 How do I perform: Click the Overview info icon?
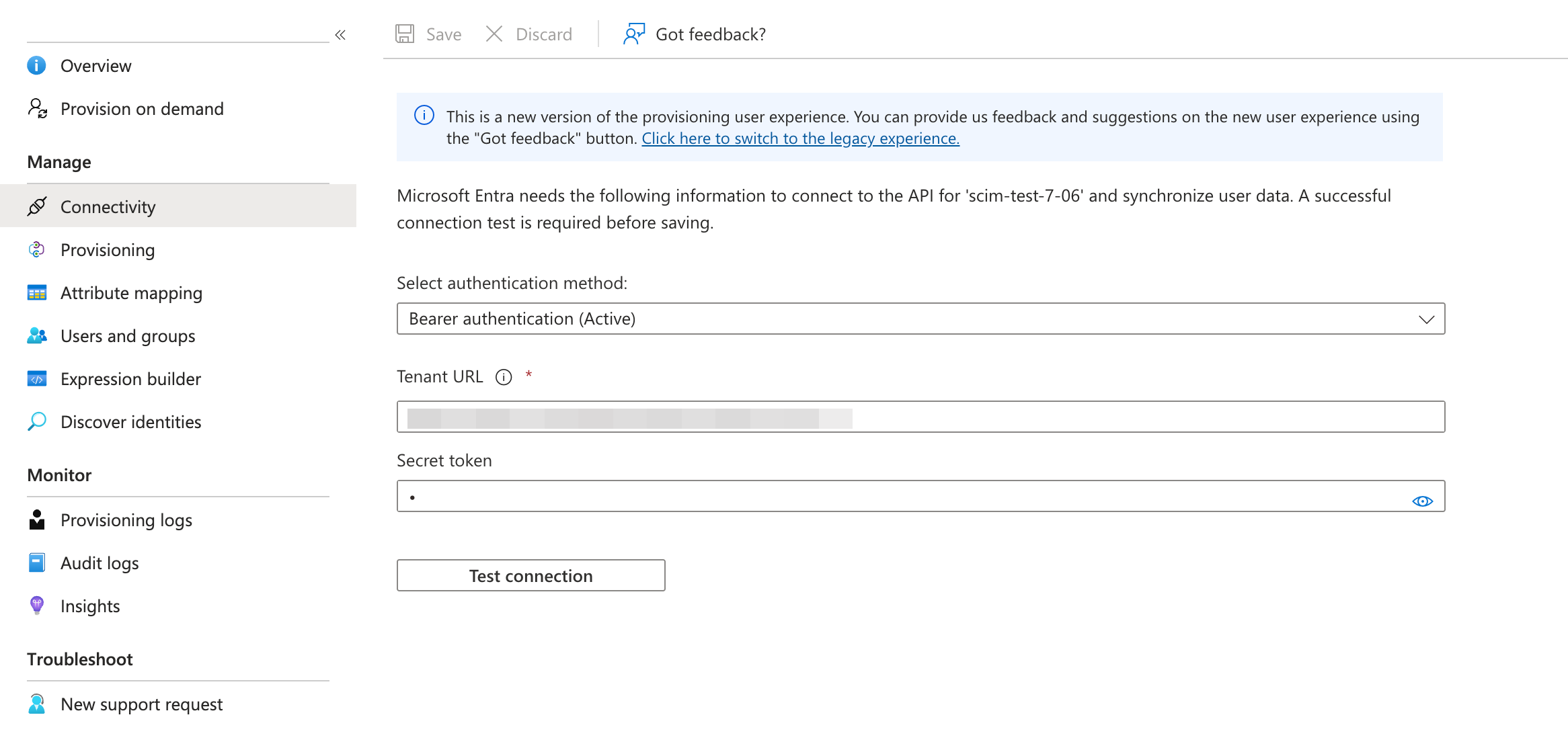(x=36, y=65)
